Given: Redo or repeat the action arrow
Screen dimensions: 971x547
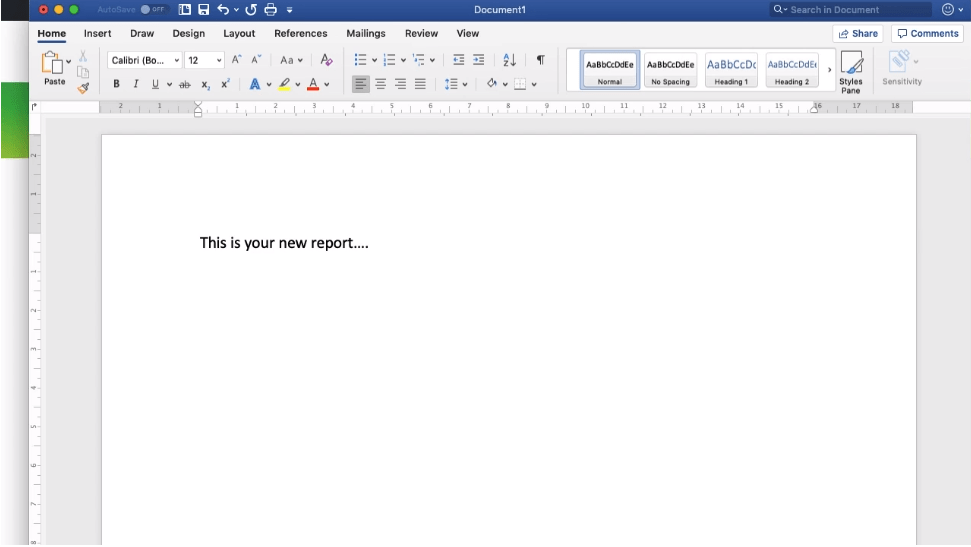Looking at the screenshot, I should tap(251, 9).
